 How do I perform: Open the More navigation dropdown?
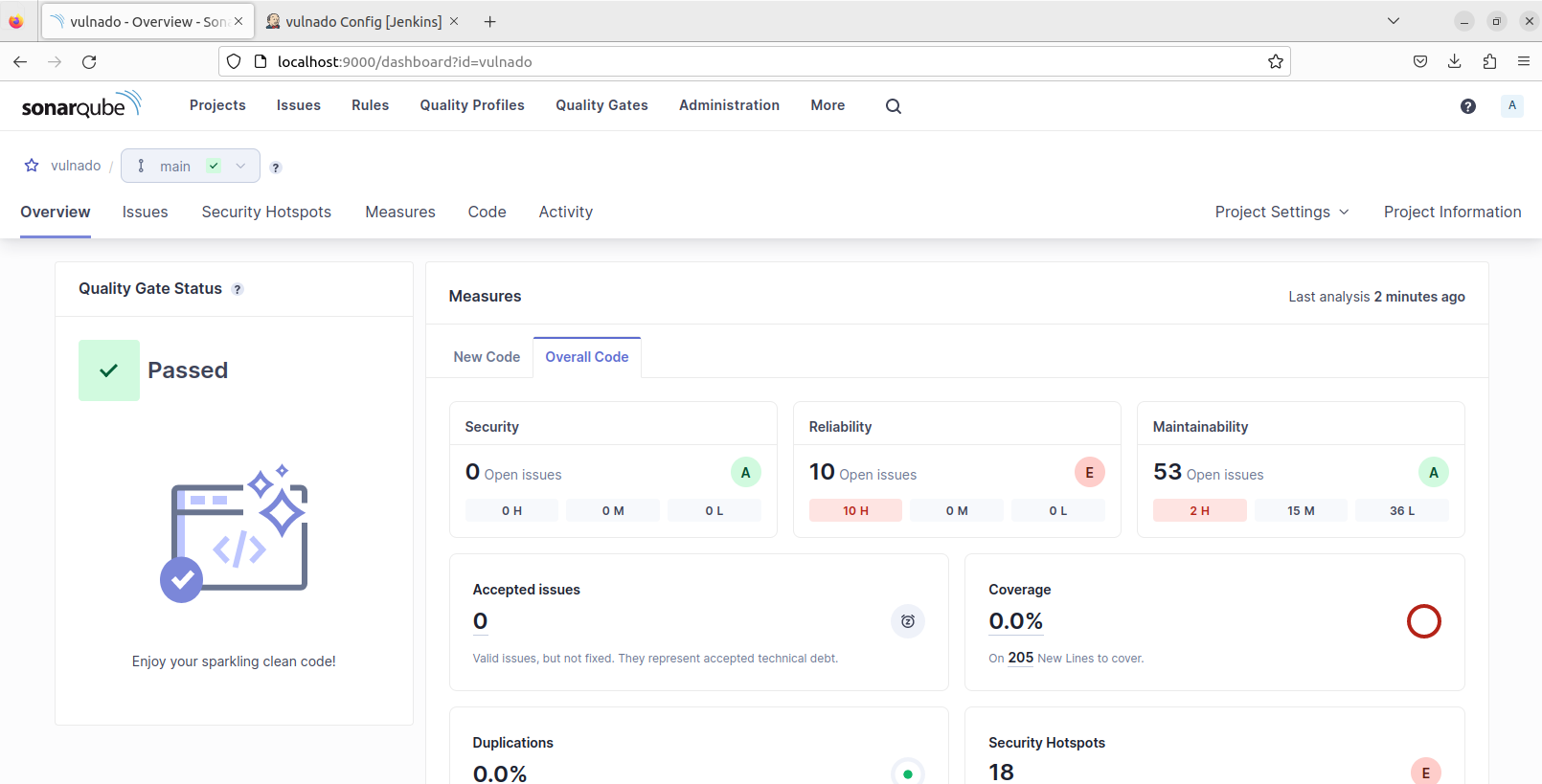(828, 105)
